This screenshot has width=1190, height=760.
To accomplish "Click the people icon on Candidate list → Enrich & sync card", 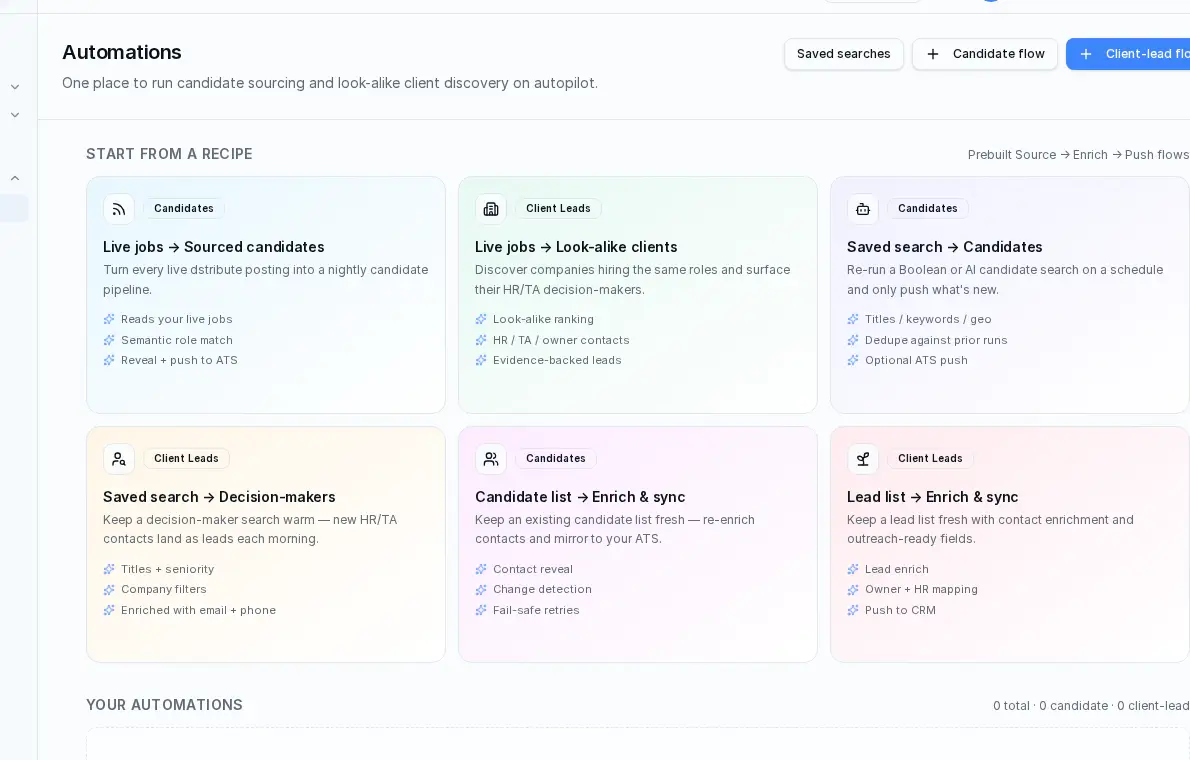I will click(490, 459).
